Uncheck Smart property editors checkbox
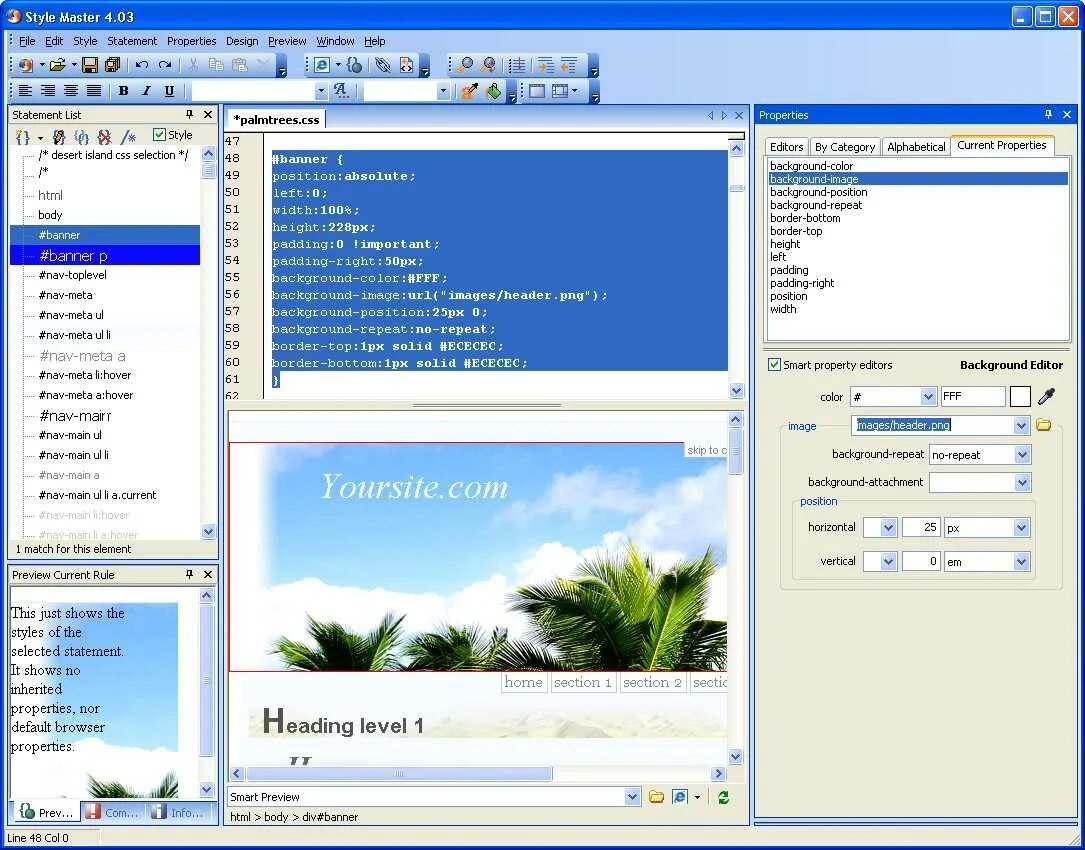The image size is (1085, 850). click(774, 364)
